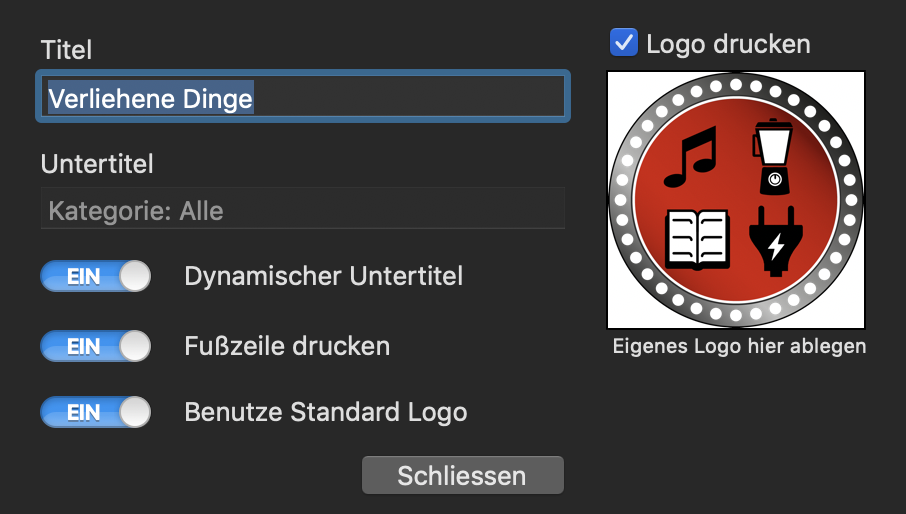Toggle the Benutze Standard Logo switch
906x514 pixels.
coord(95,412)
